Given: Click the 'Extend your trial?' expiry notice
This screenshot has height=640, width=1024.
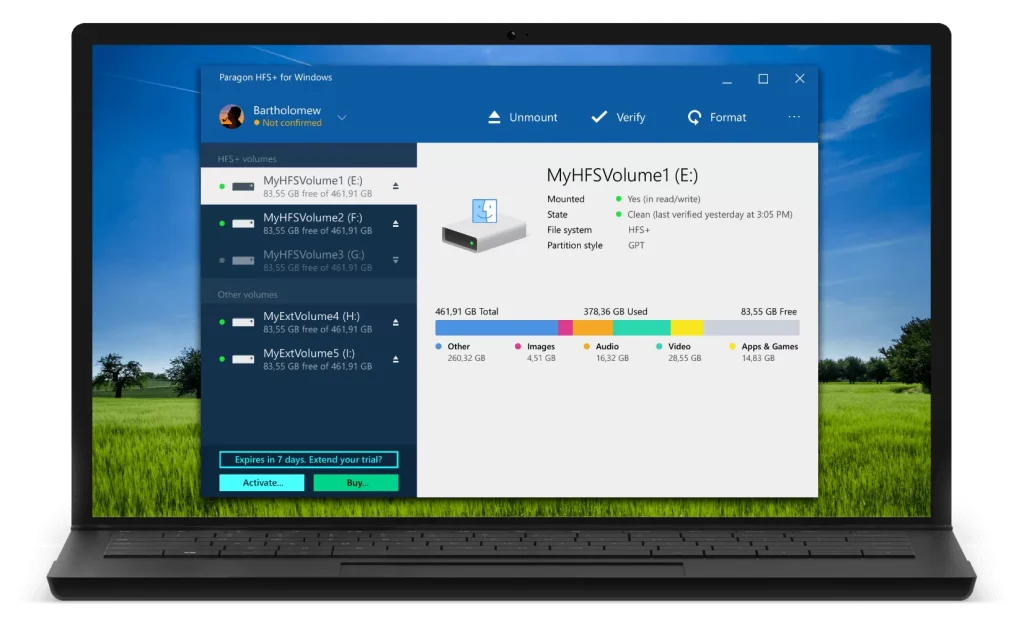Looking at the screenshot, I should coord(308,460).
